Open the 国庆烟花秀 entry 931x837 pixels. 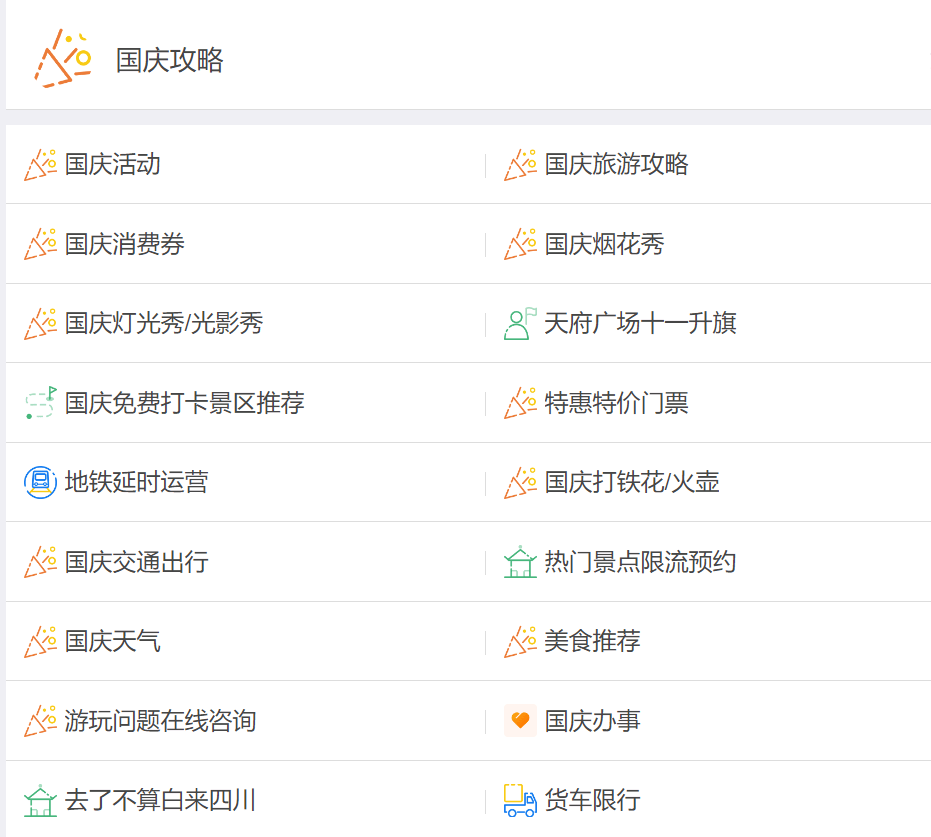click(x=604, y=244)
